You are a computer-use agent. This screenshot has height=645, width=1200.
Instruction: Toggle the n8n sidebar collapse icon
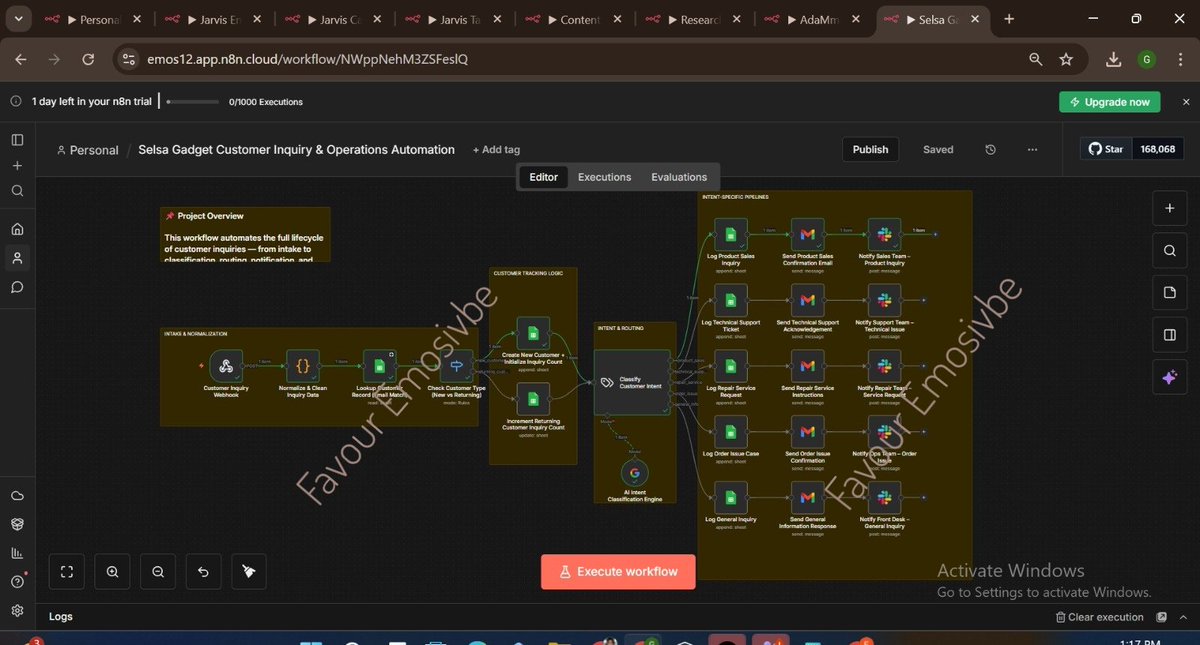[17, 140]
